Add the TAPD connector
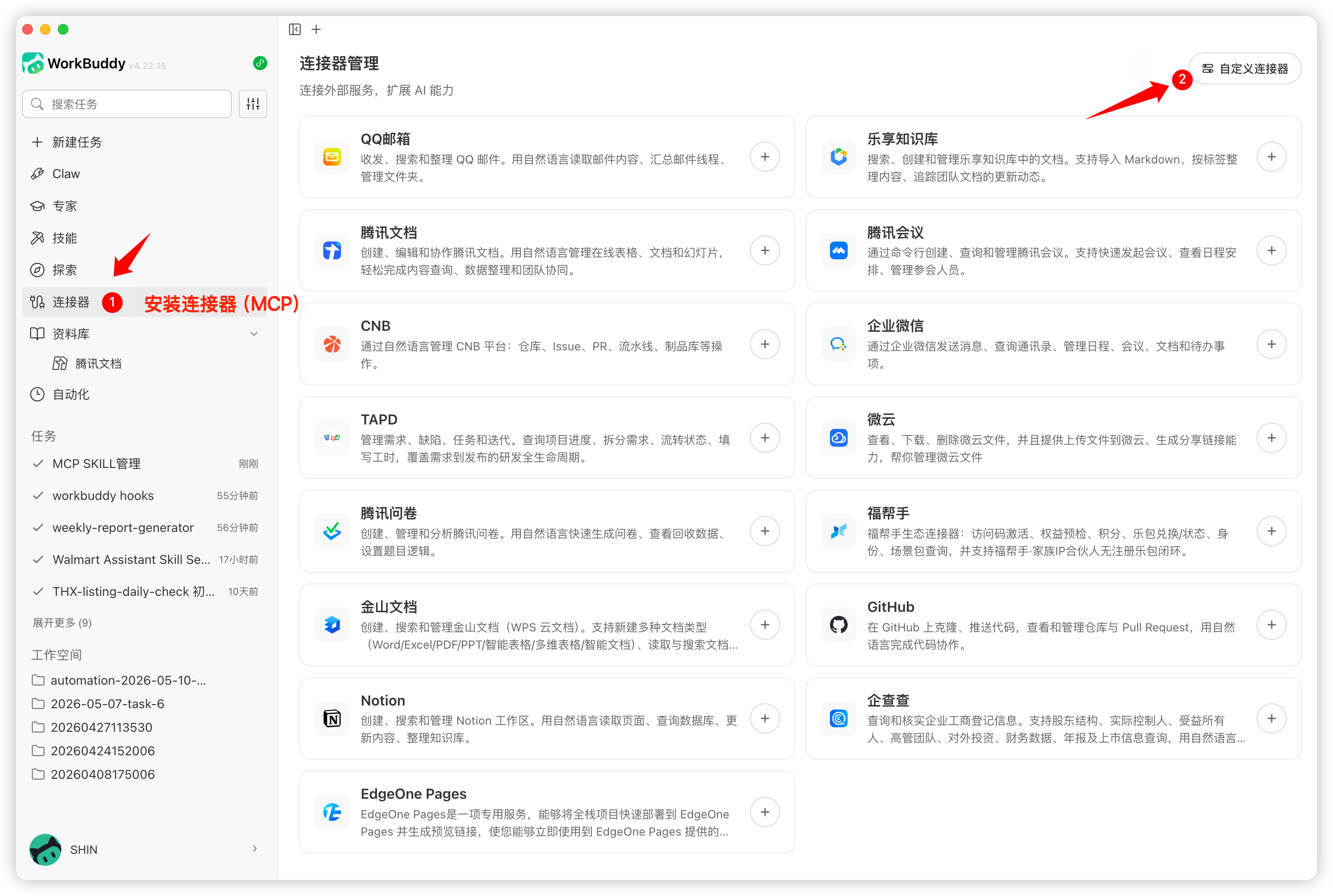 click(765, 438)
